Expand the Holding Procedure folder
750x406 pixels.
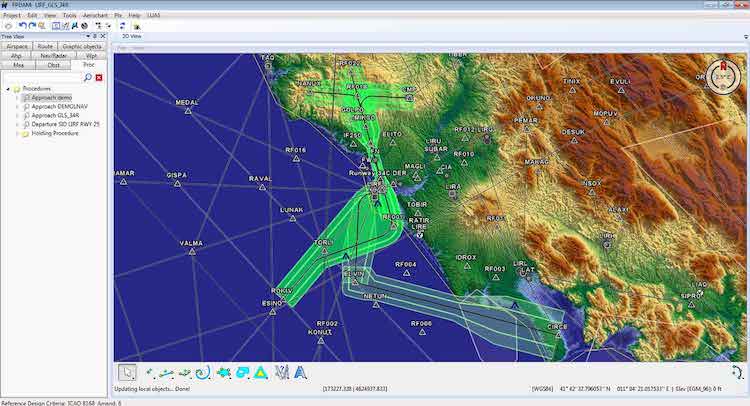pos(17,133)
